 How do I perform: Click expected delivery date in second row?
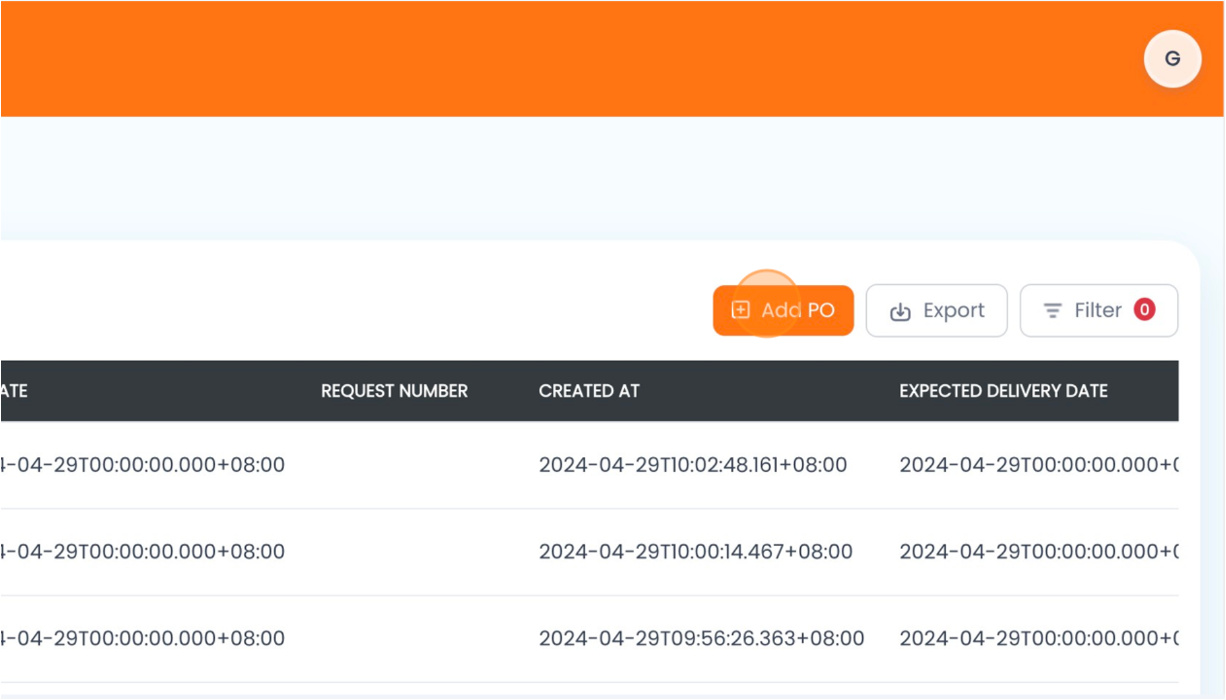coord(1038,551)
